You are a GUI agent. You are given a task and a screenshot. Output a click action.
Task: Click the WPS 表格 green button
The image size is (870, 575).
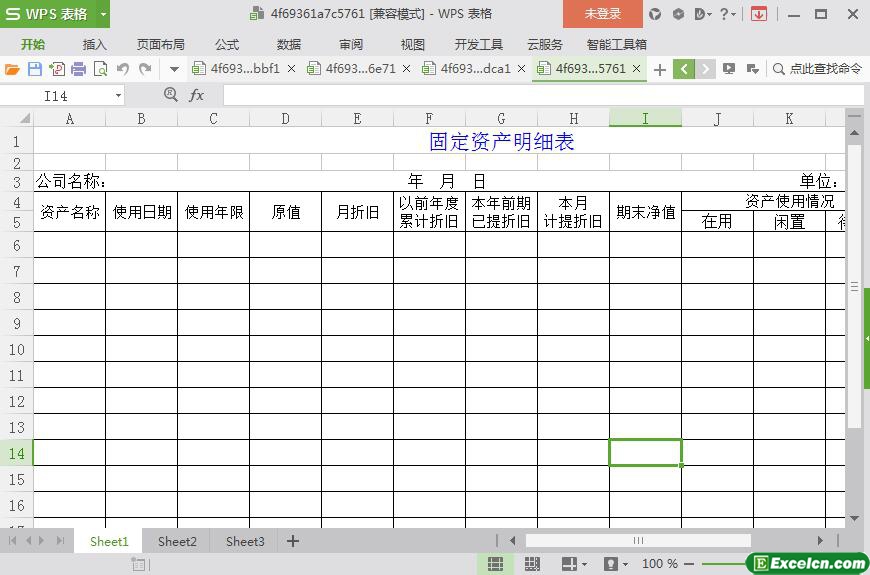(x=48, y=14)
